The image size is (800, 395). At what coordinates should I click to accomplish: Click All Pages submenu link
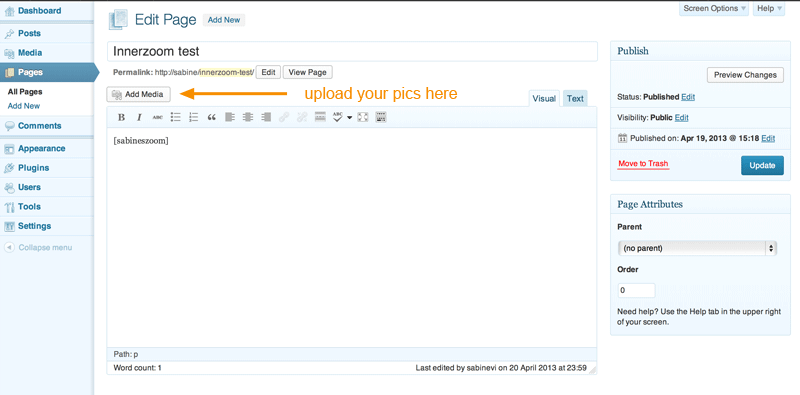click(x=24, y=92)
